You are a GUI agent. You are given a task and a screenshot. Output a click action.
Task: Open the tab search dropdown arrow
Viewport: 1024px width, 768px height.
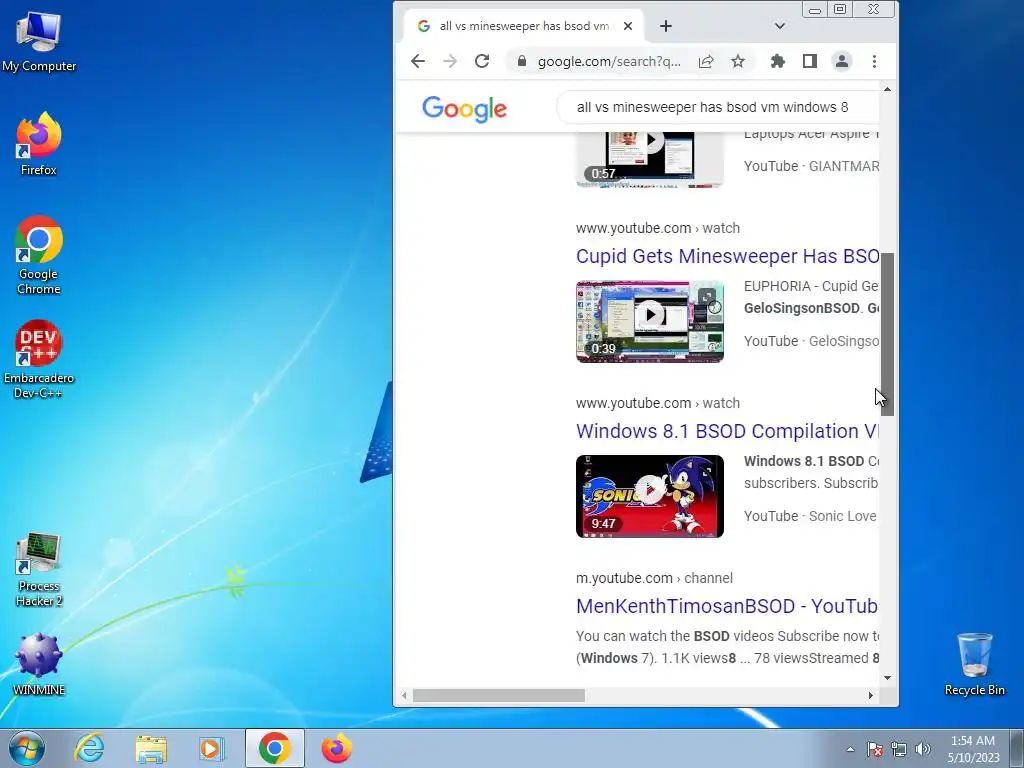coord(780,26)
